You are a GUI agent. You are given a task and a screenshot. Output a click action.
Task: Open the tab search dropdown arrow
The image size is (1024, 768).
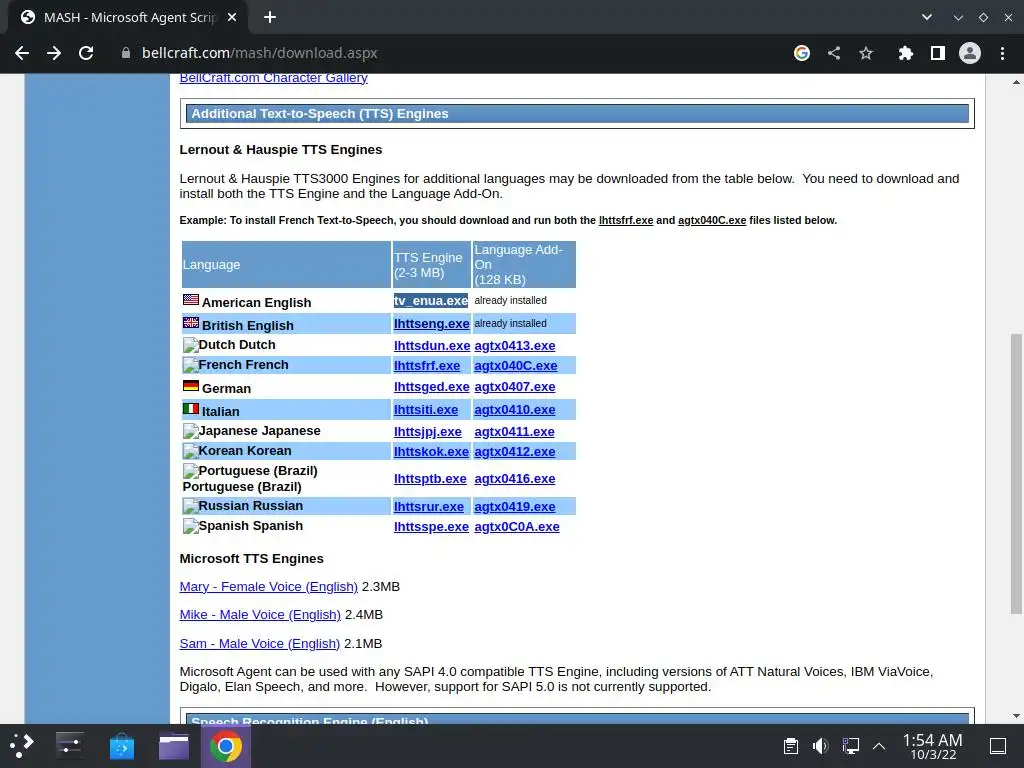pyautogui.click(x=927, y=18)
